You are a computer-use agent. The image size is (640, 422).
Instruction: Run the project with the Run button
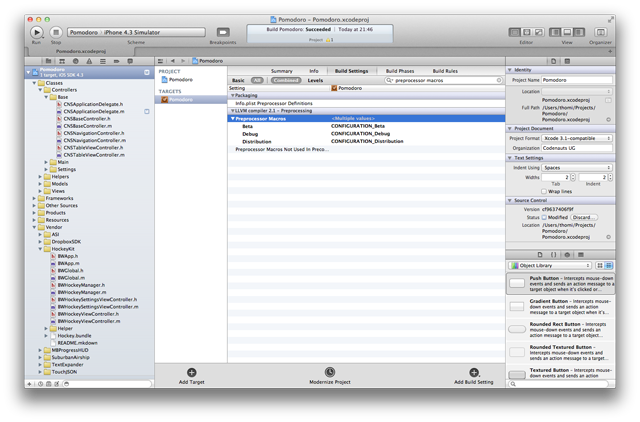[x=36, y=32]
